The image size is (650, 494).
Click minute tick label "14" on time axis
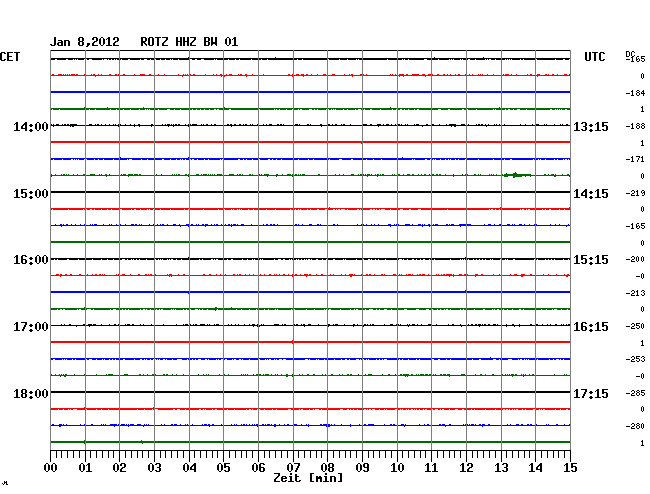pos(535,468)
